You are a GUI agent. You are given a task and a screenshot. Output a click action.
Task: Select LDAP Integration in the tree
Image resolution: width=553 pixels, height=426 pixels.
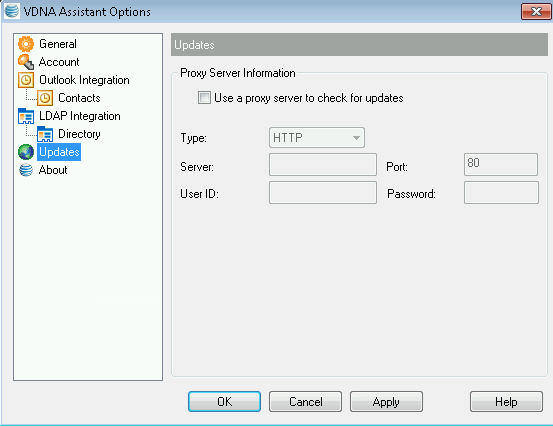click(80, 116)
